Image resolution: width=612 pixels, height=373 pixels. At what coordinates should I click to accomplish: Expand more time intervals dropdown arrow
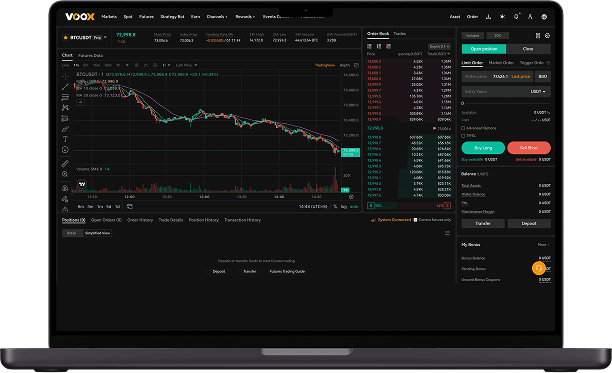point(127,65)
